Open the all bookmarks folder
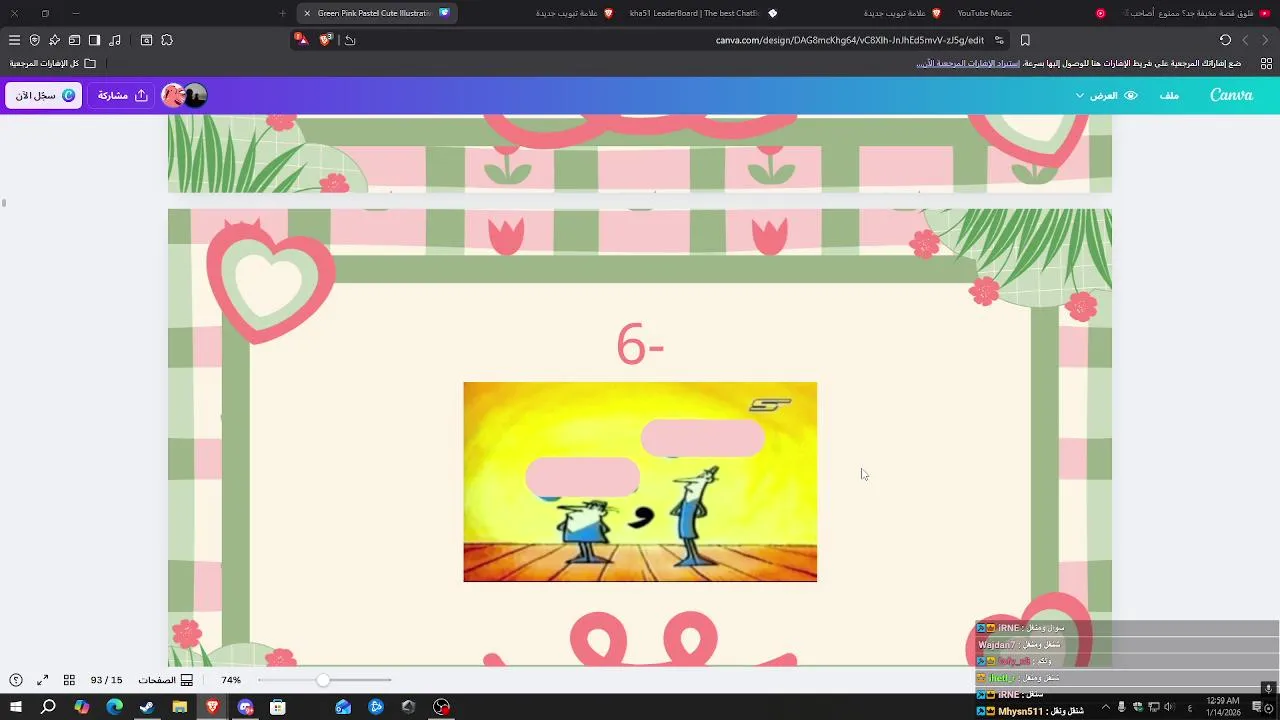1280x720 pixels. tap(53, 63)
